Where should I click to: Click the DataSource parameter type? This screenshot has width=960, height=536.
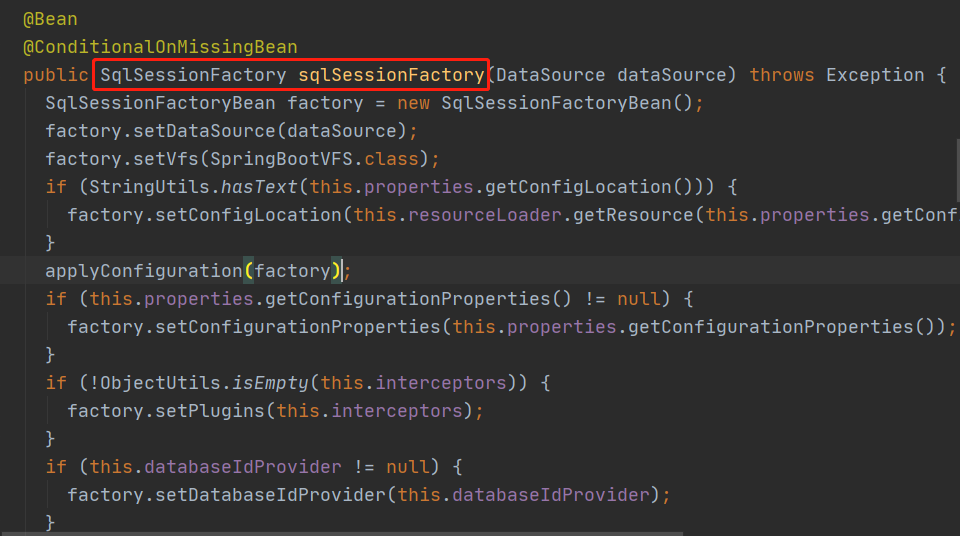[550, 75]
